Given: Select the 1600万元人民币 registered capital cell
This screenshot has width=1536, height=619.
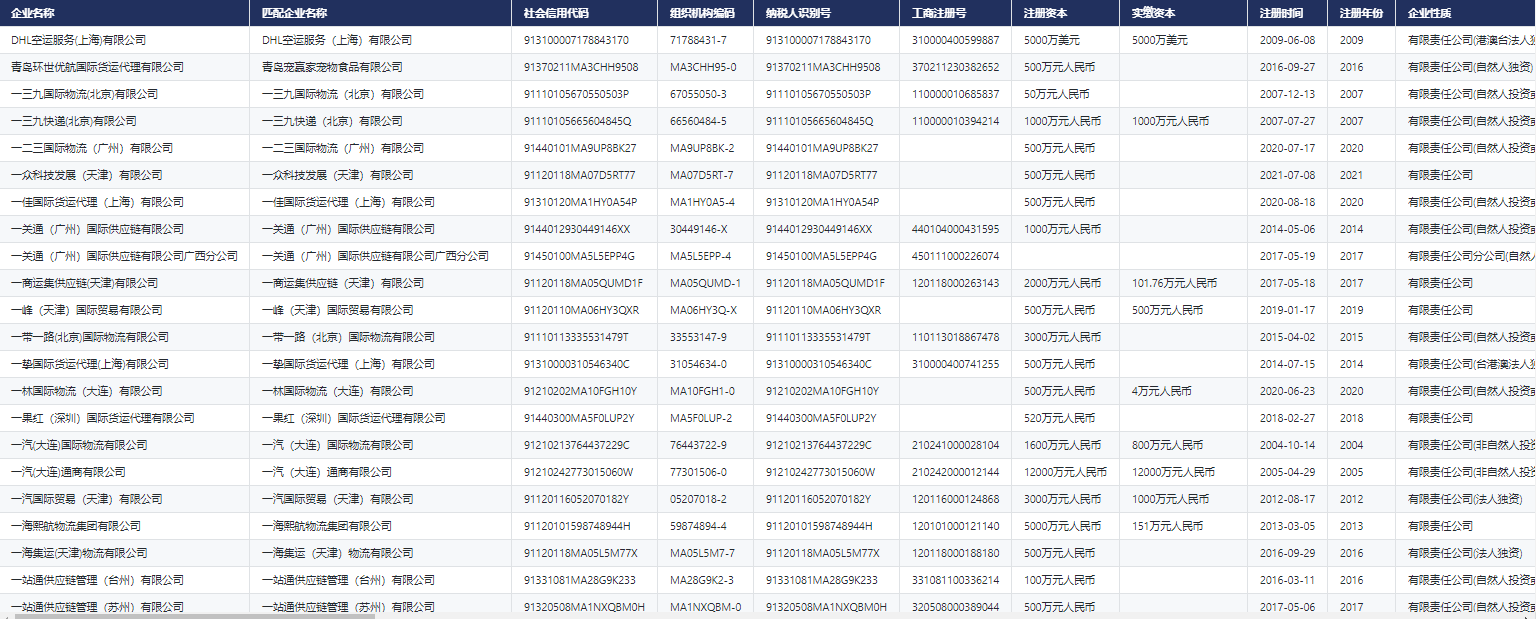Looking at the screenshot, I should click(x=1062, y=445).
